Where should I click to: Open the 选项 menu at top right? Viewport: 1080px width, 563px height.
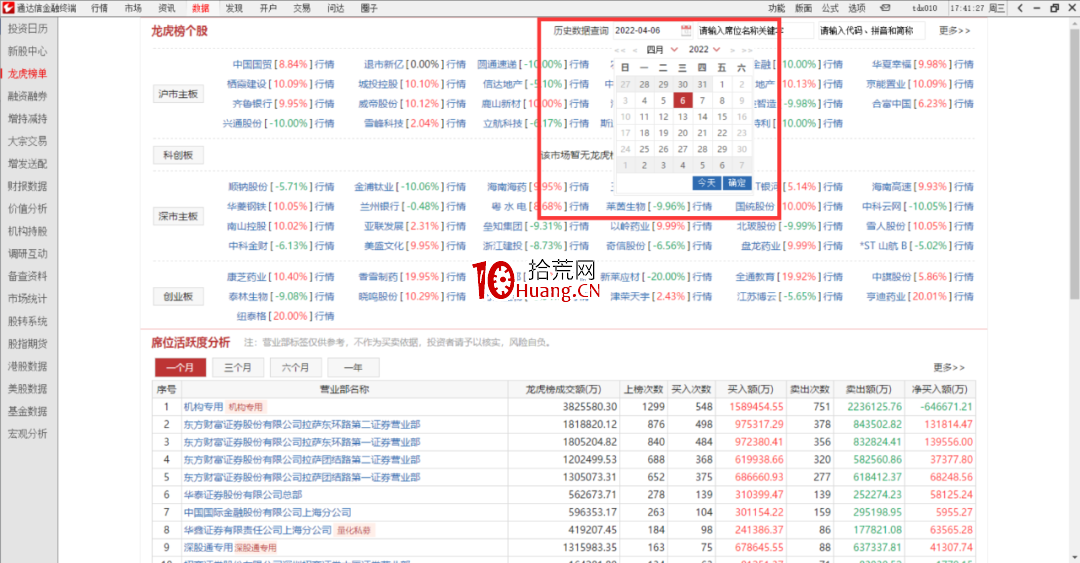pyautogui.click(x=857, y=8)
